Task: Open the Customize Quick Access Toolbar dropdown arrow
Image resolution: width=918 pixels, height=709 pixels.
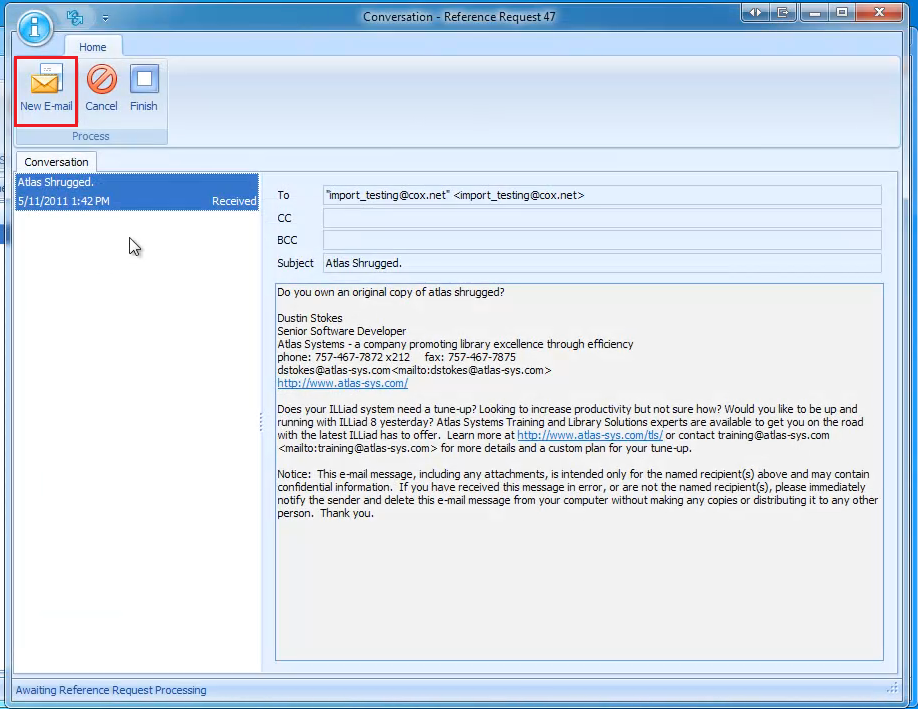Action: click(x=105, y=17)
